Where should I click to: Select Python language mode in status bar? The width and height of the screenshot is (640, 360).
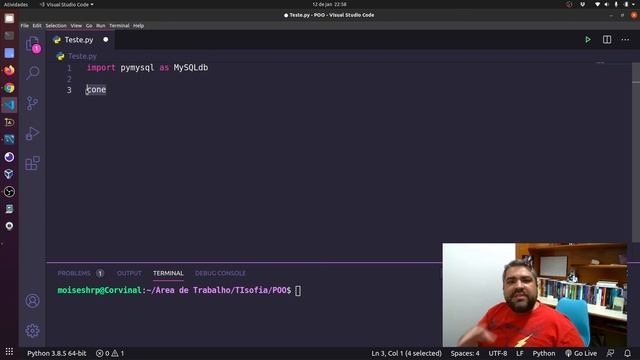544,353
